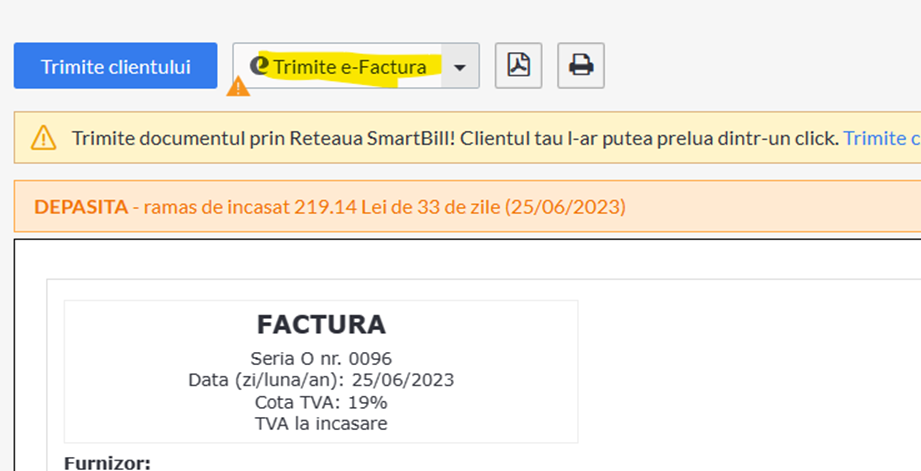Click the DEPASITA status label

(81, 207)
